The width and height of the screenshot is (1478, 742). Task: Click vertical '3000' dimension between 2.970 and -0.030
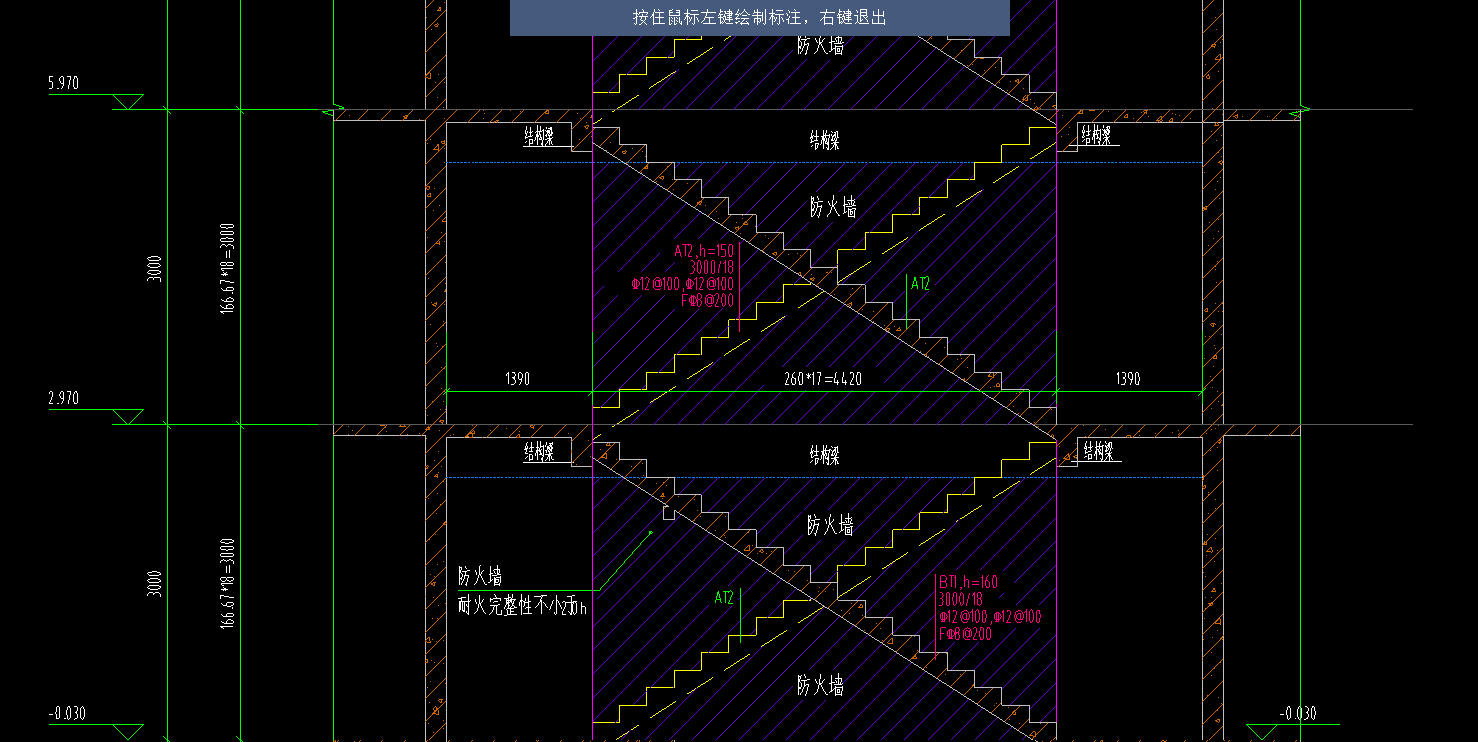coord(153,584)
